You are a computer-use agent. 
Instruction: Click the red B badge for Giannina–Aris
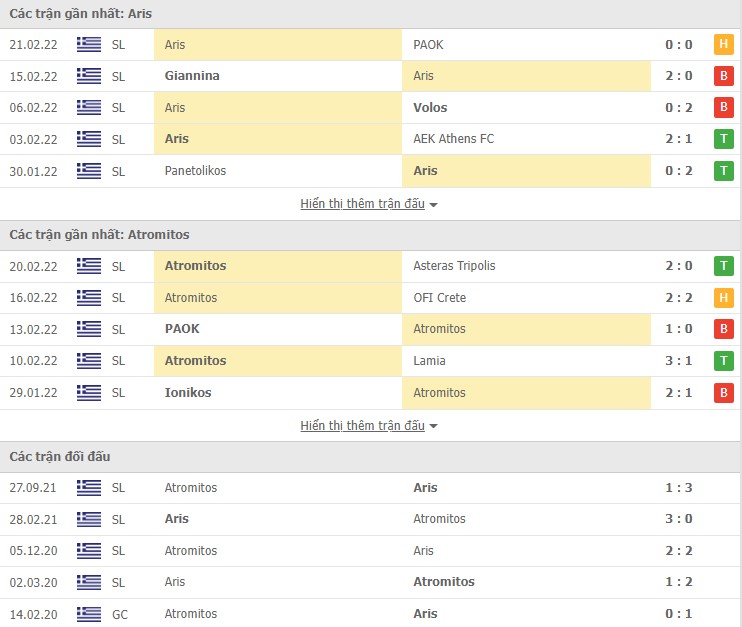click(x=723, y=76)
